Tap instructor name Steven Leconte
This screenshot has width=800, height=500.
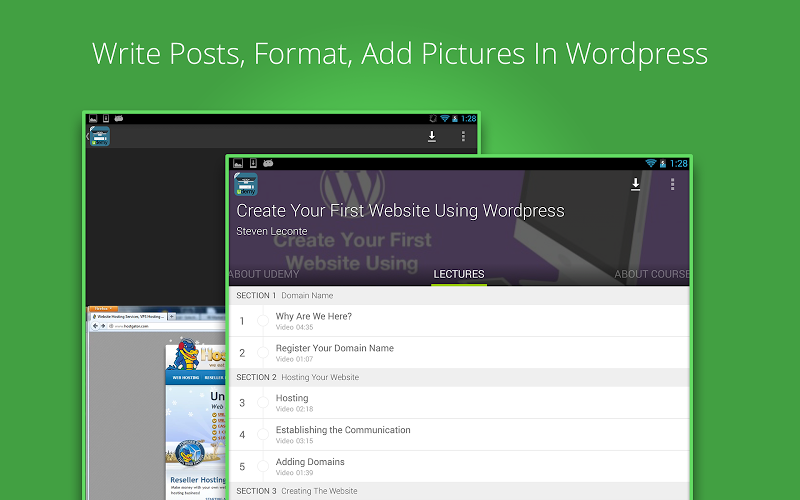point(272,231)
